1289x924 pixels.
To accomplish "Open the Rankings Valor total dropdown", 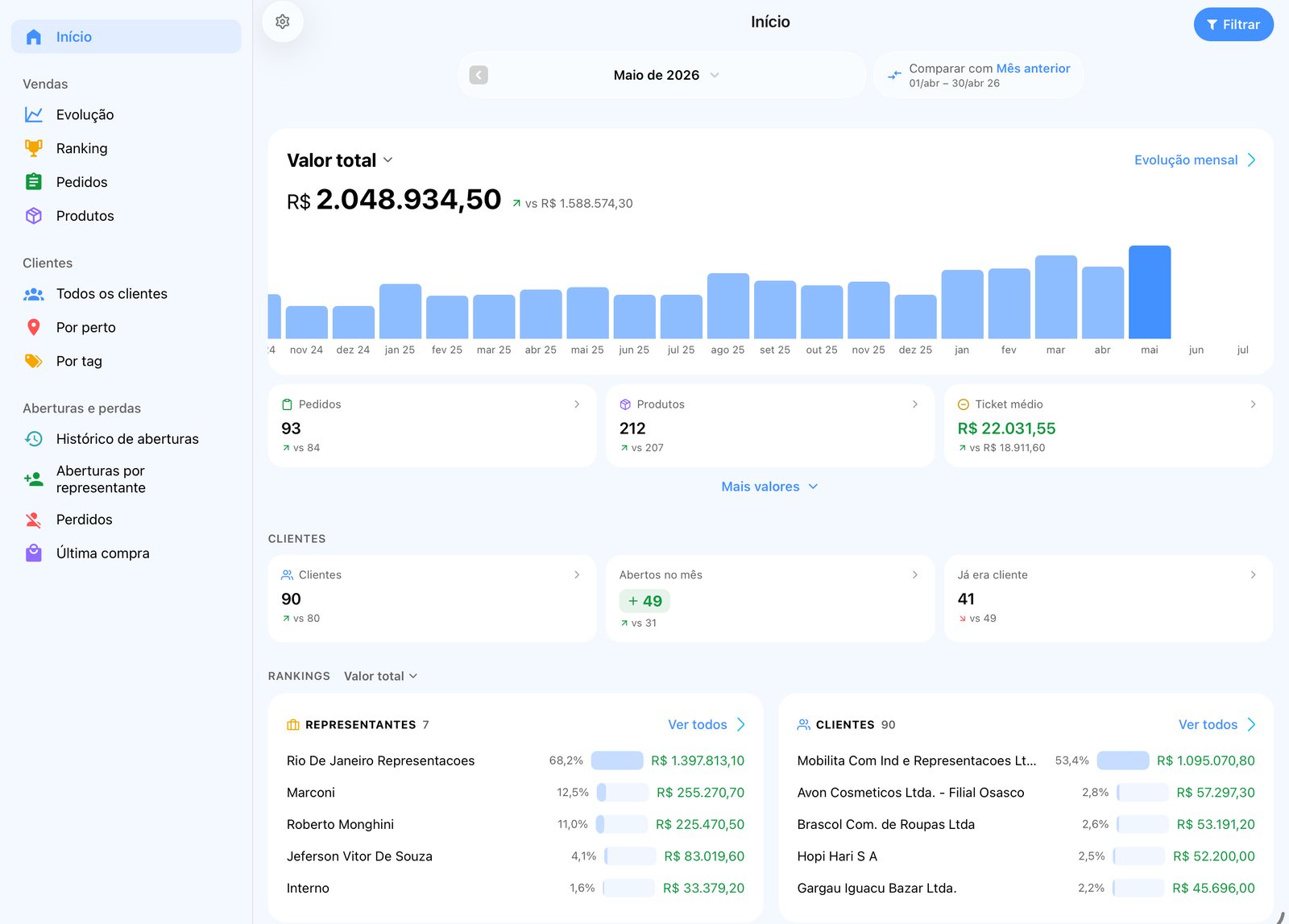I will point(381,676).
